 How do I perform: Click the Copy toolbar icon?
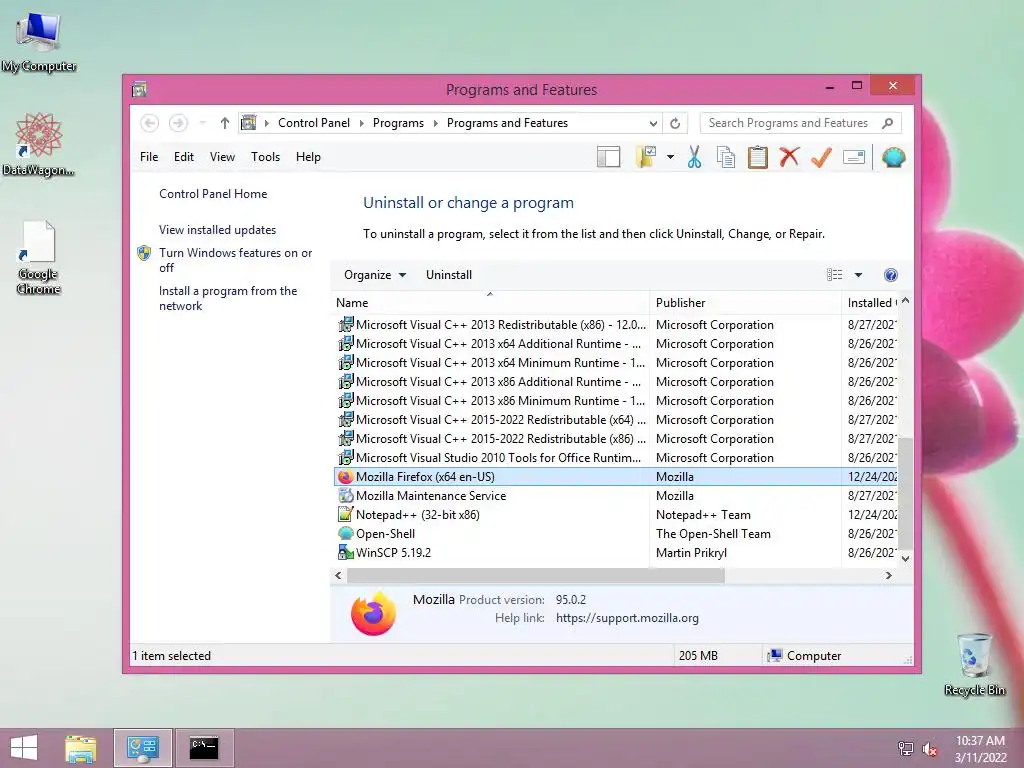click(726, 157)
